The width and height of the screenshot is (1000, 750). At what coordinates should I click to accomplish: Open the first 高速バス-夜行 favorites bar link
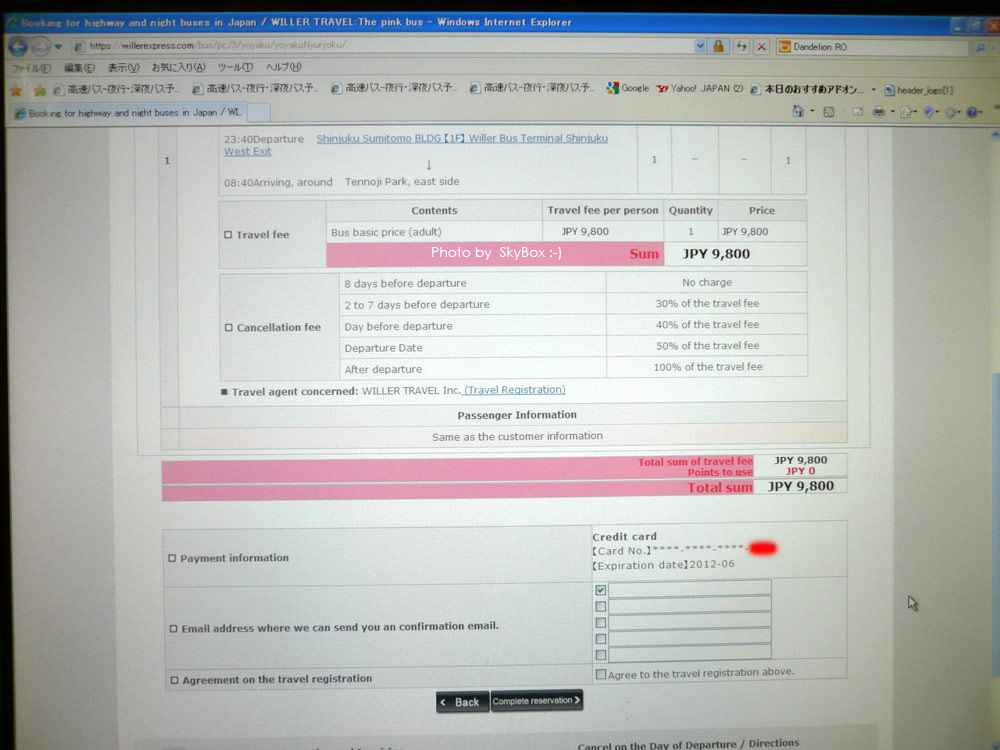tap(117, 89)
